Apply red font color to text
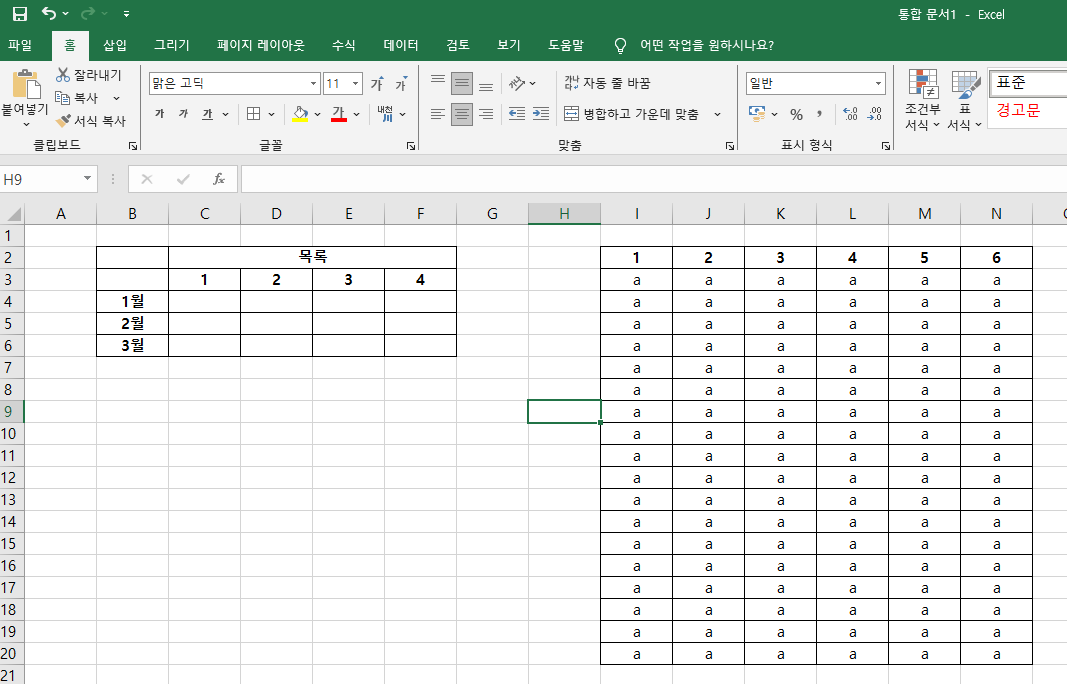 (x=338, y=114)
